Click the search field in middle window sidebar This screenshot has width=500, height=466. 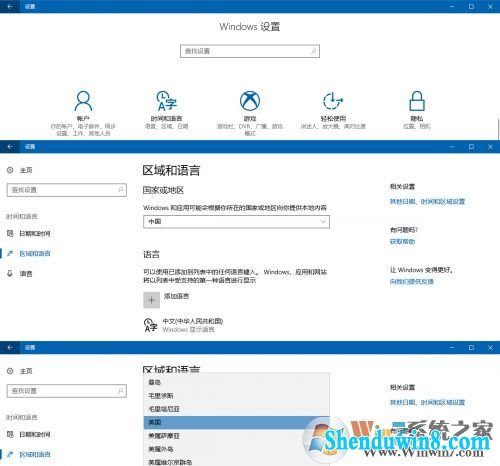67,190
